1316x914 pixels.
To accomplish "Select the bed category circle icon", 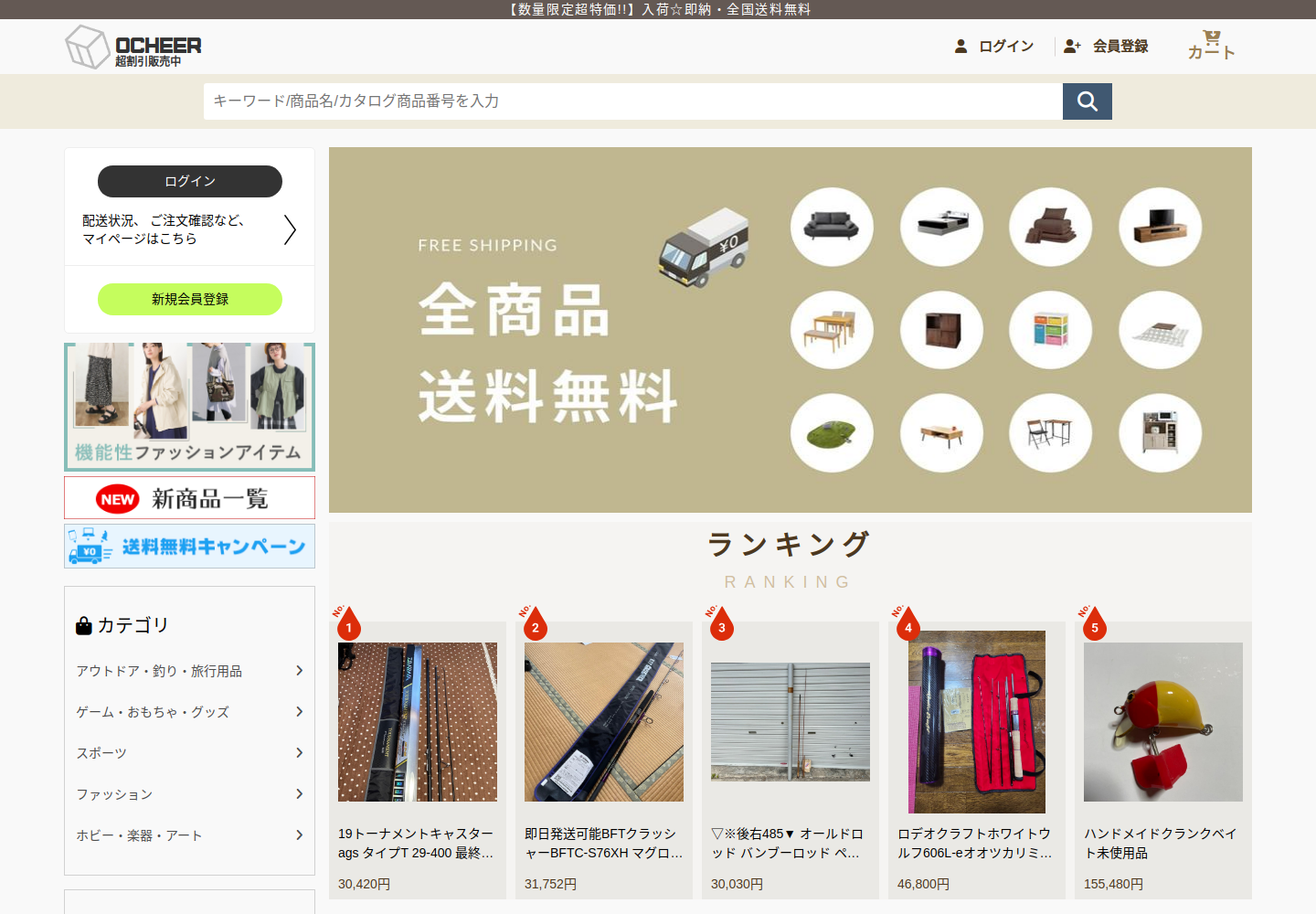I will click(x=941, y=227).
